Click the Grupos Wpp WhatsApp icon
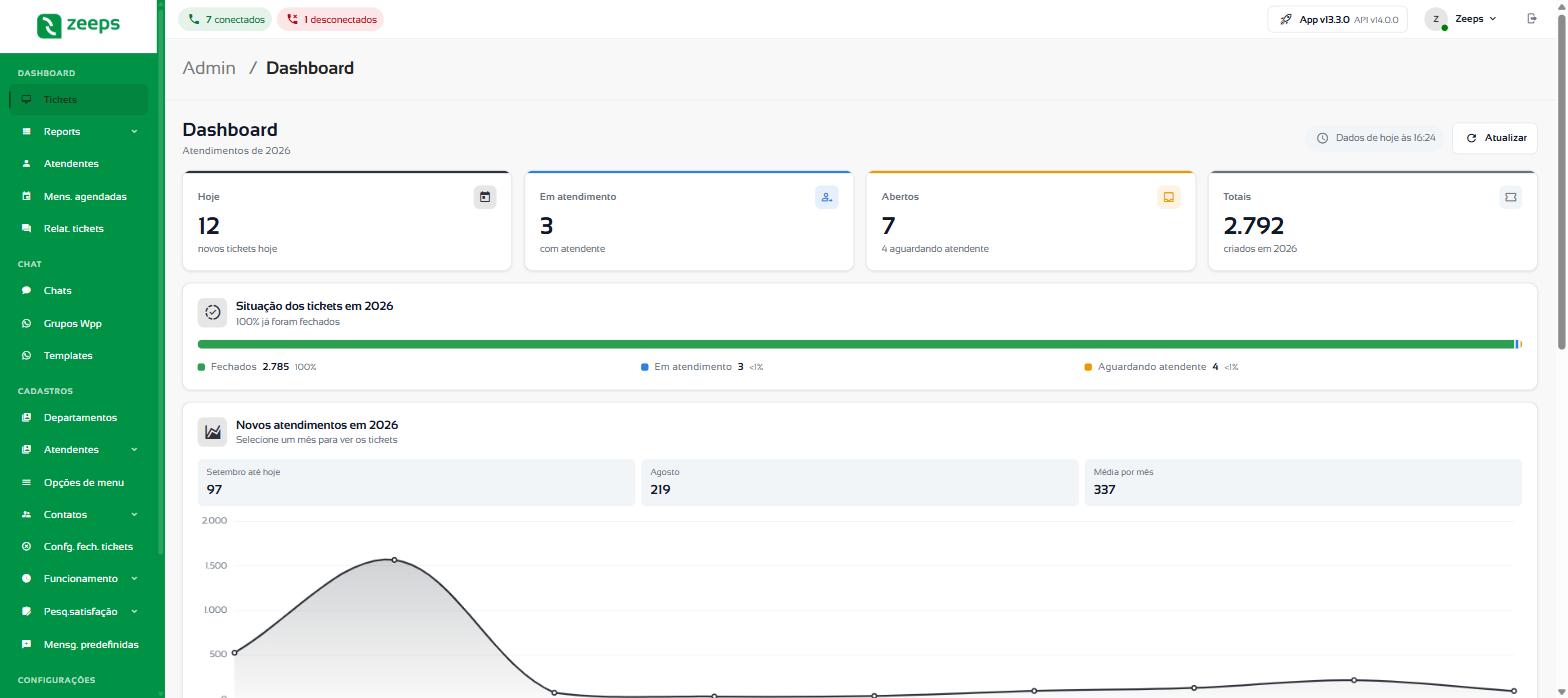This screenshot has width=1568, height=698. (x=26, y=323)
